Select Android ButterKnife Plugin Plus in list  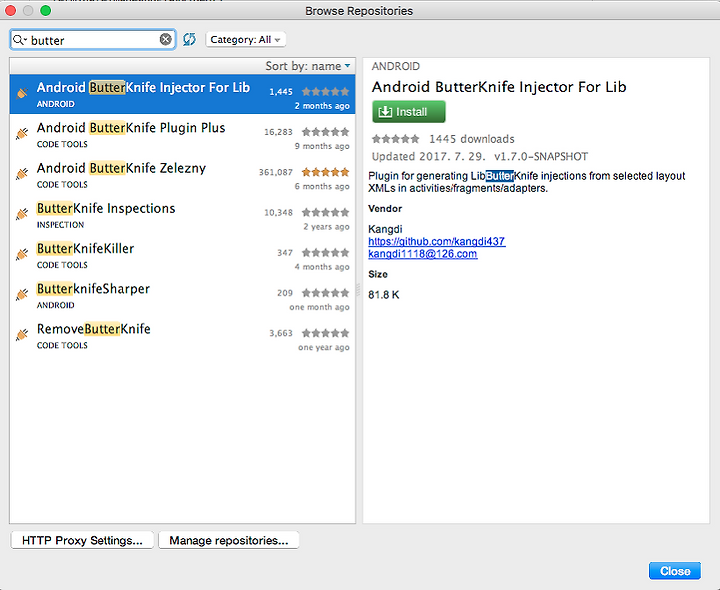(x=182, y=135)
